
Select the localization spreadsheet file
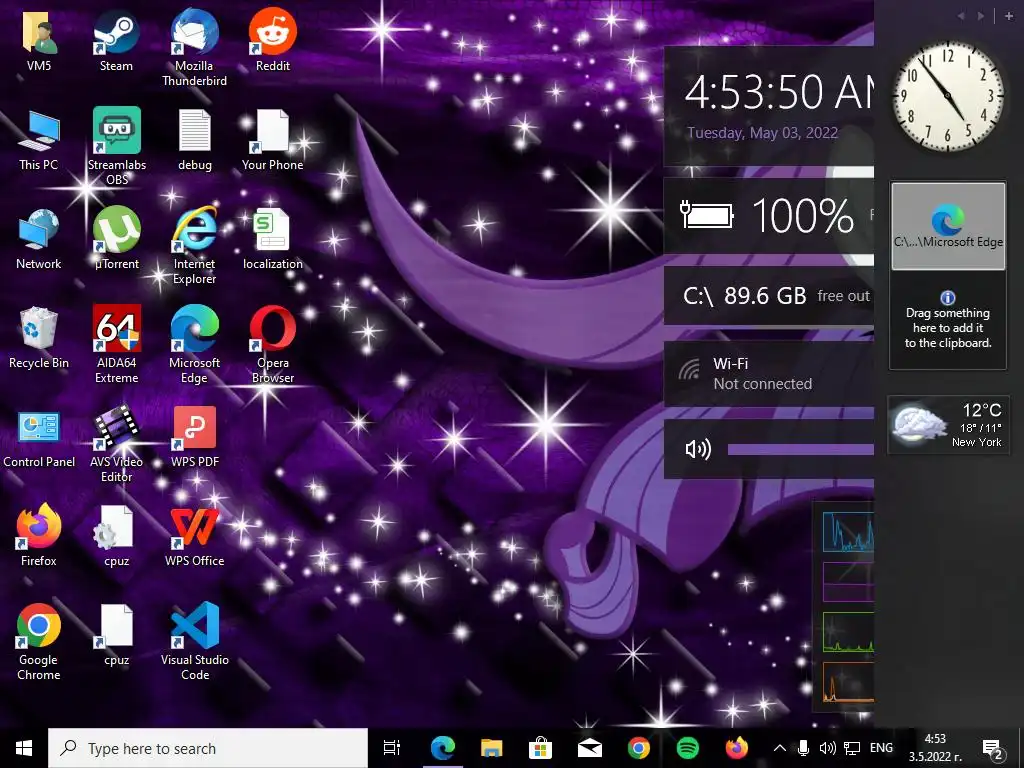pyautogui.click(x=272, y=239)
